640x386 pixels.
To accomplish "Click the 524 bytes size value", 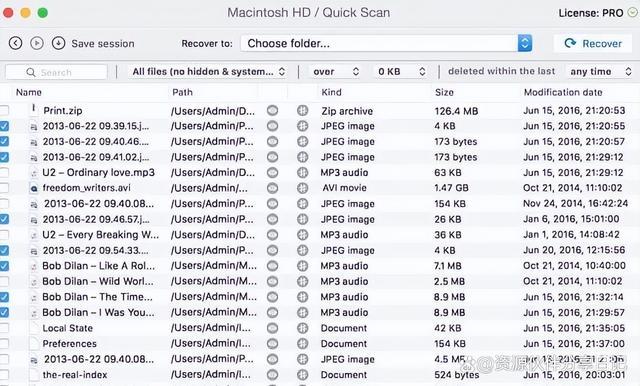I will (457, 375).
